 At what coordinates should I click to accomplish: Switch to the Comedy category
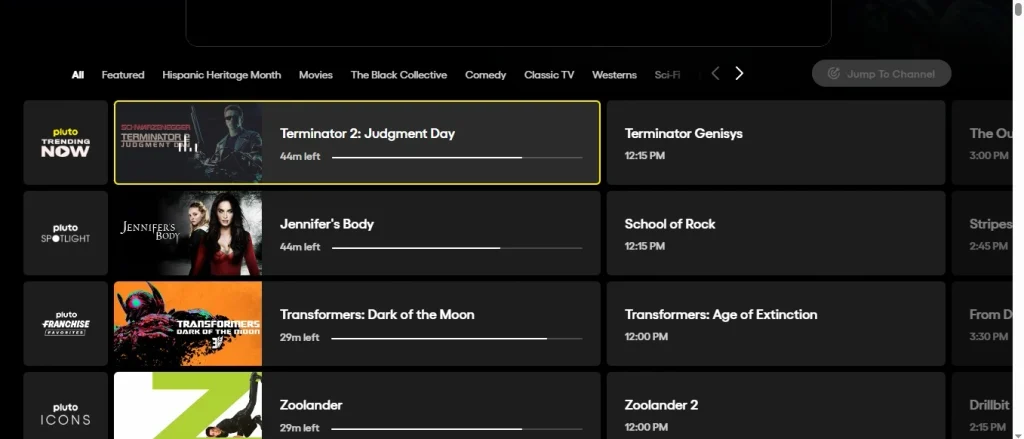coord(485,75)
